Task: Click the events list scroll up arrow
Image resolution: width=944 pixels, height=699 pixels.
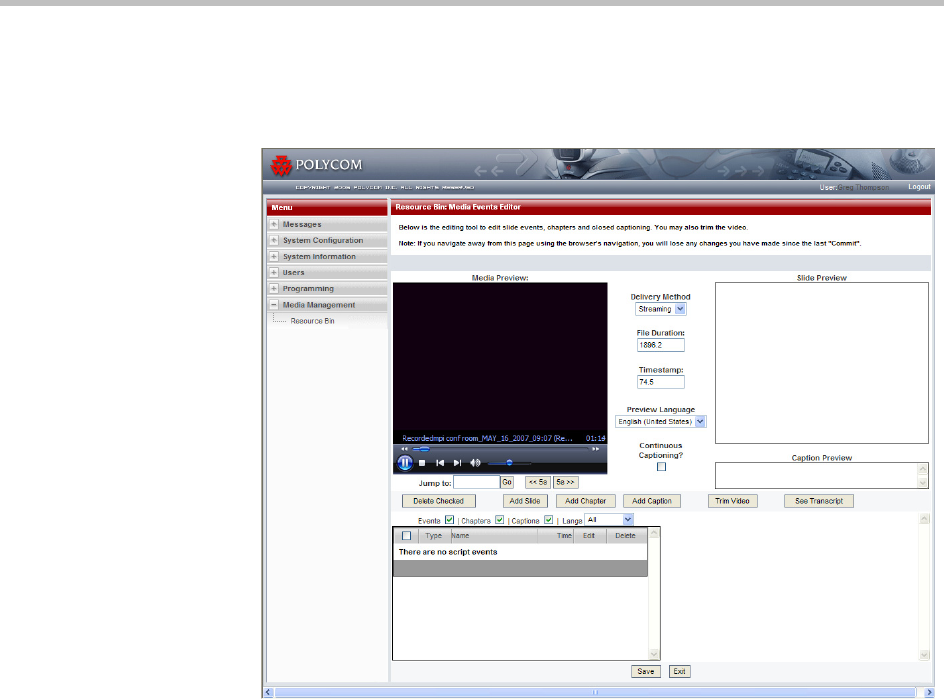Action: tap(654, 533)
